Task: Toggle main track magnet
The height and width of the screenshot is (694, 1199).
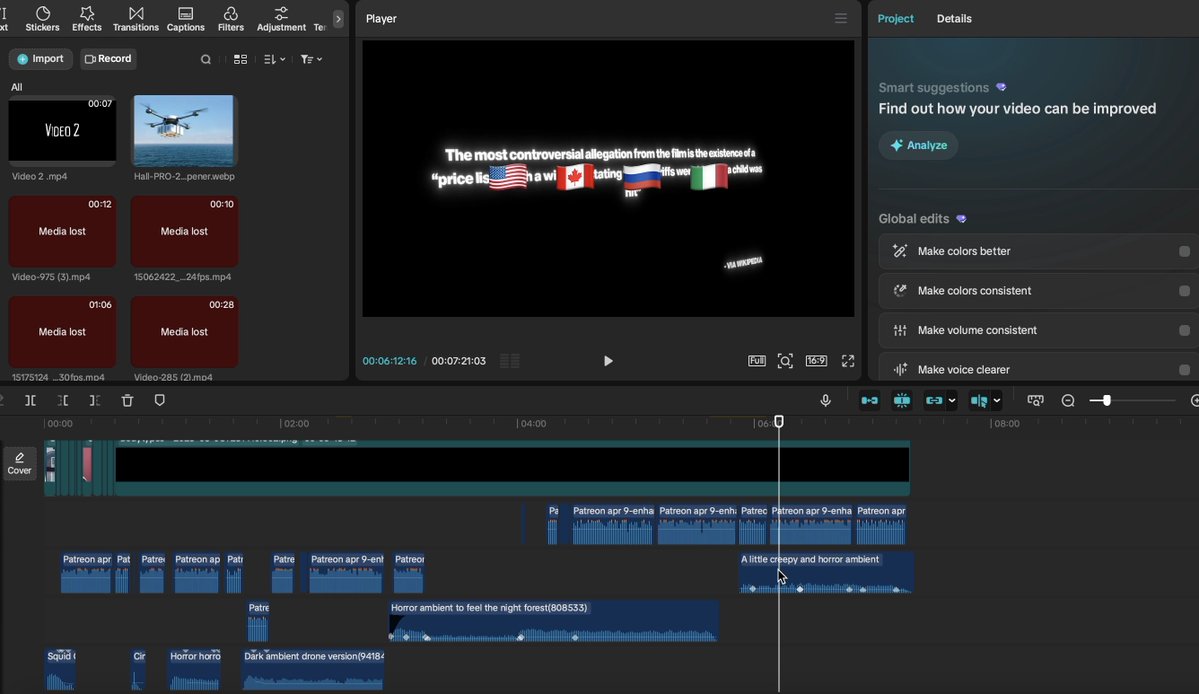Action: point(869,401)
